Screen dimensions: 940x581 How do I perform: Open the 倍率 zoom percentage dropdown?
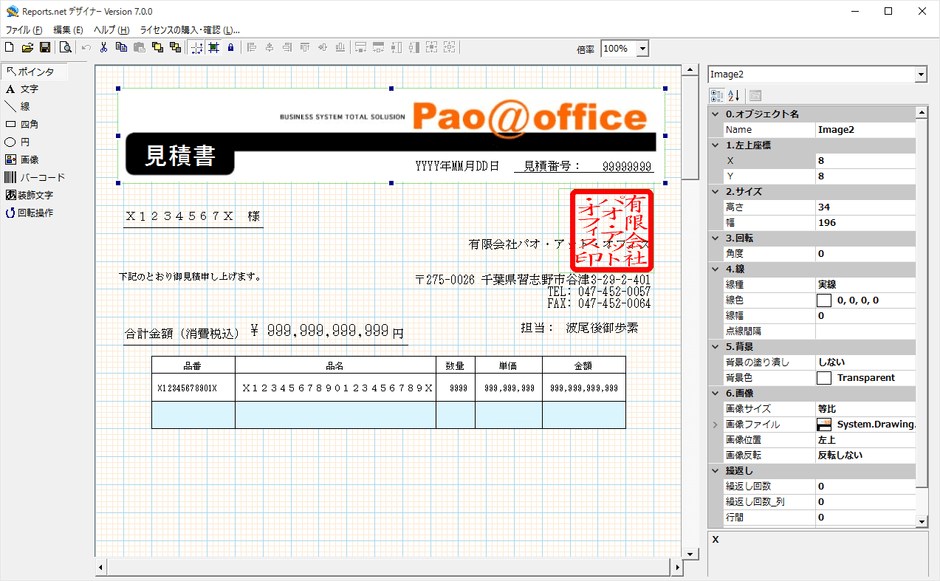(x=641, y=49)
